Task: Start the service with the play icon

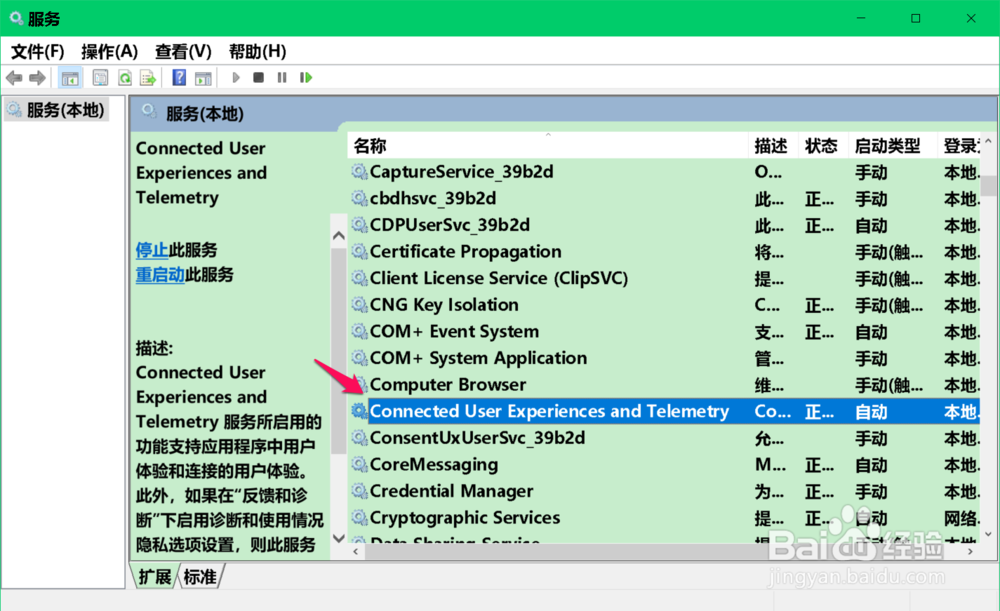Action: 235,78
